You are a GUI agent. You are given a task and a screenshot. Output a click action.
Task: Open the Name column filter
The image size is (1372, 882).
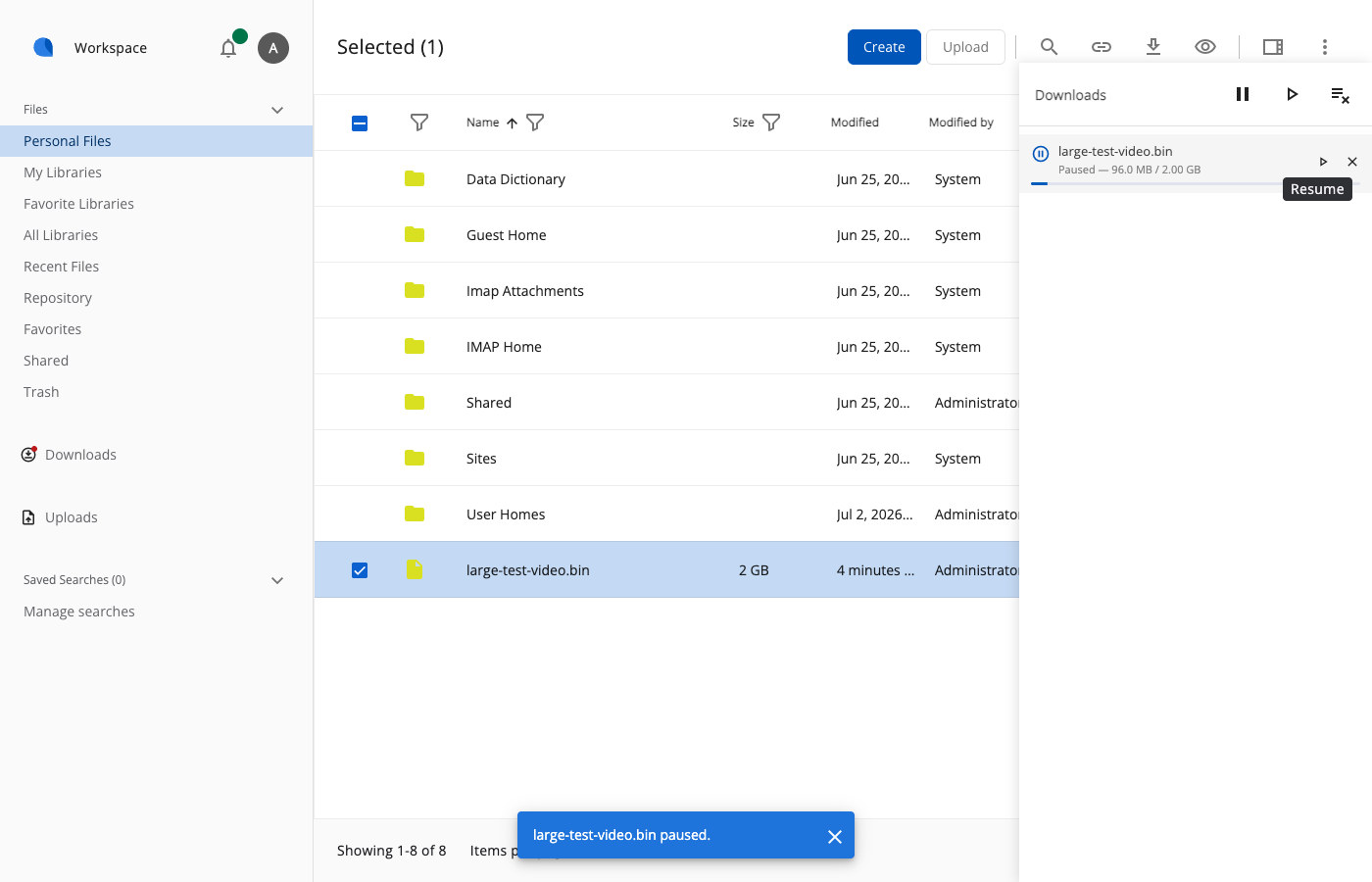coord(535,122)
